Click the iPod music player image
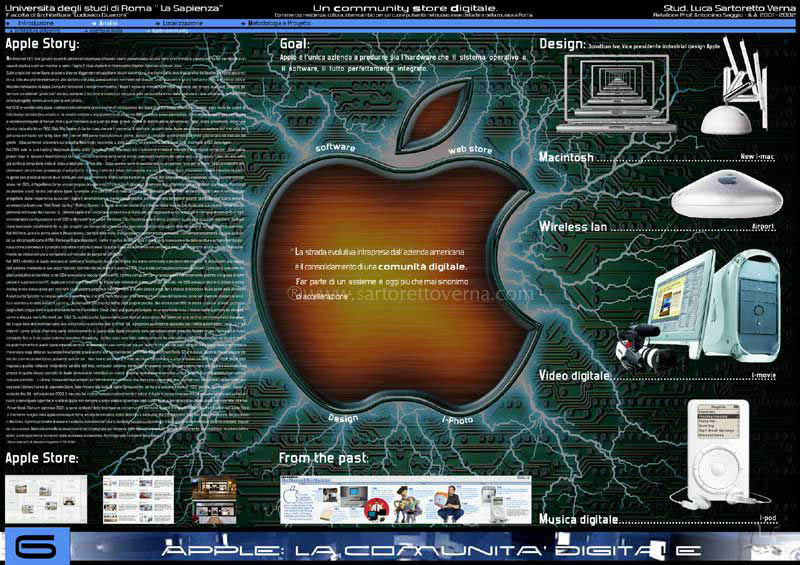This screenshot has width=800, height=565. pyautogui.click(x=718, y=452)
